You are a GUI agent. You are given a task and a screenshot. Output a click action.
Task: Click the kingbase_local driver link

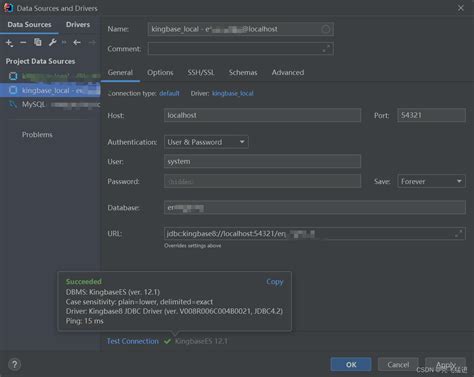(x=233, y=93)
